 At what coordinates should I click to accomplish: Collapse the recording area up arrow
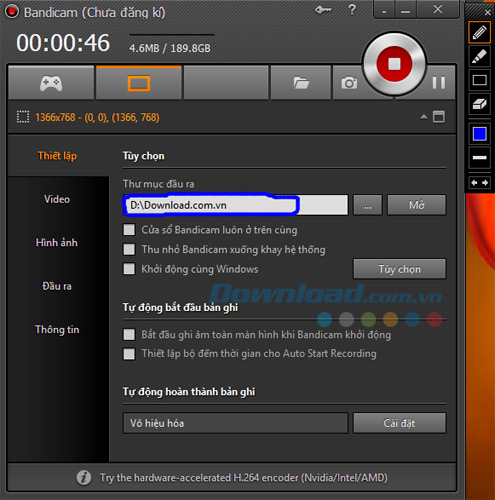coord(424,117)
